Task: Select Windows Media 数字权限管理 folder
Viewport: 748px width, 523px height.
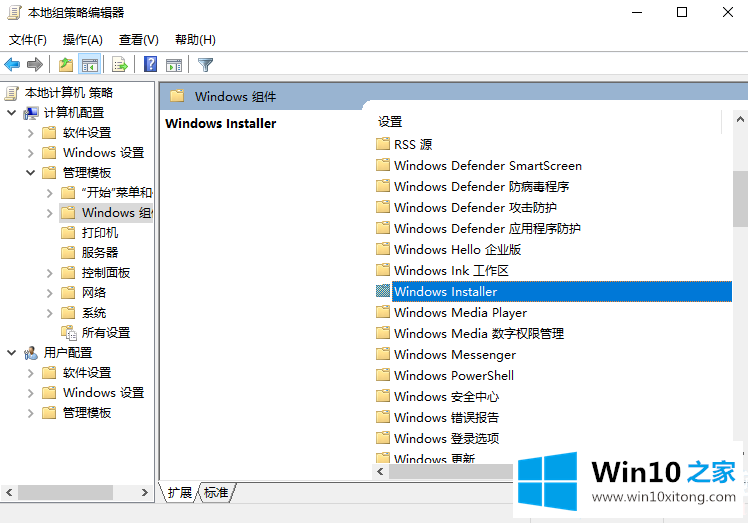Action: pyautogui.click(x=479, y=333)
